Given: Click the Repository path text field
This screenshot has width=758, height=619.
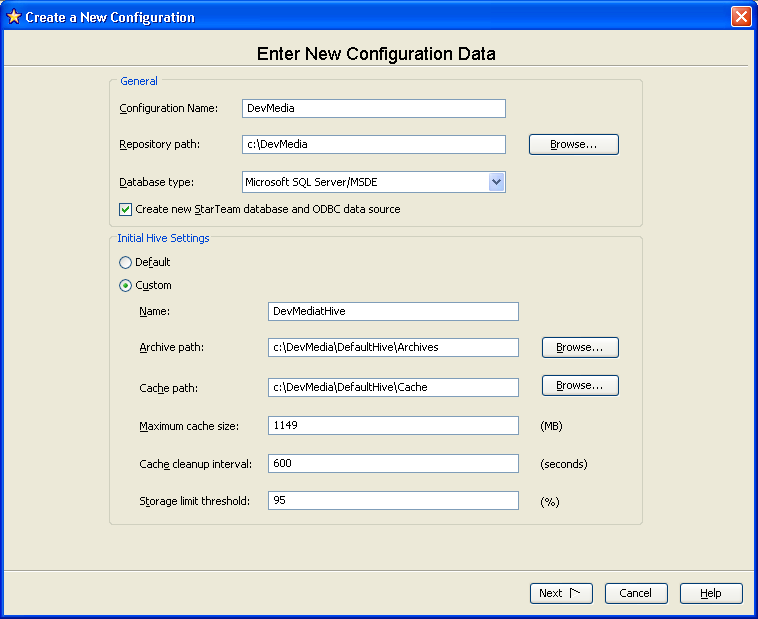Looking at the screenshot, I should pyautogui.click(x=373, y=145).
